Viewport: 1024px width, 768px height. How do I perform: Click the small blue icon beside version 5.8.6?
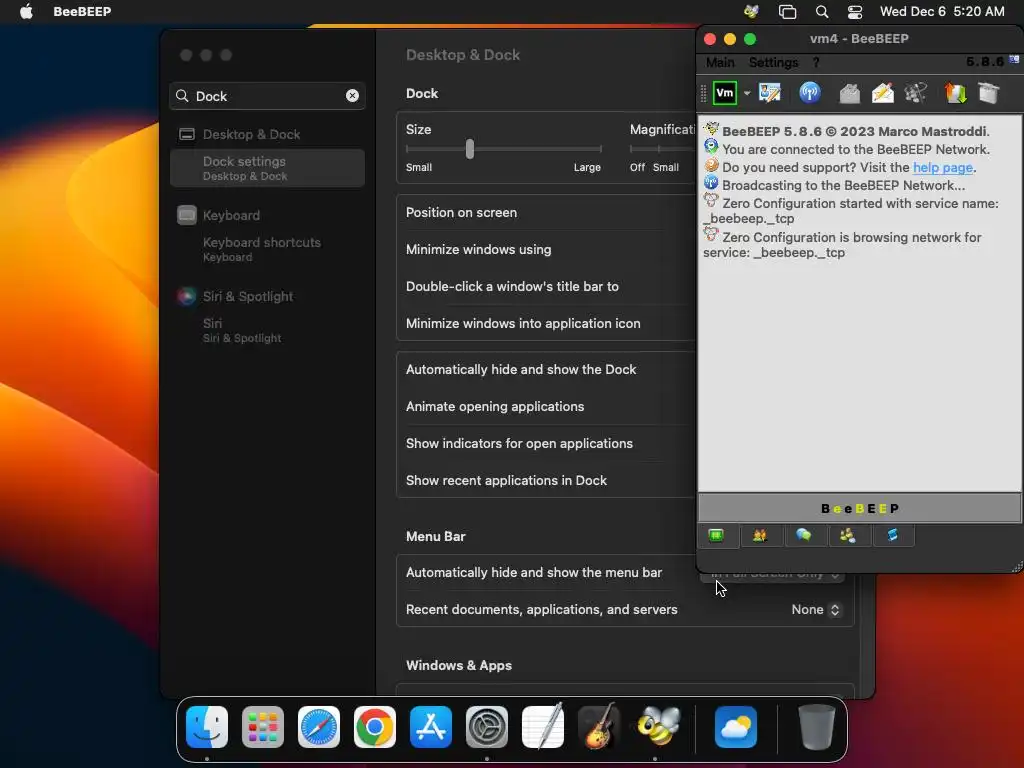(x=1014, y=60)
